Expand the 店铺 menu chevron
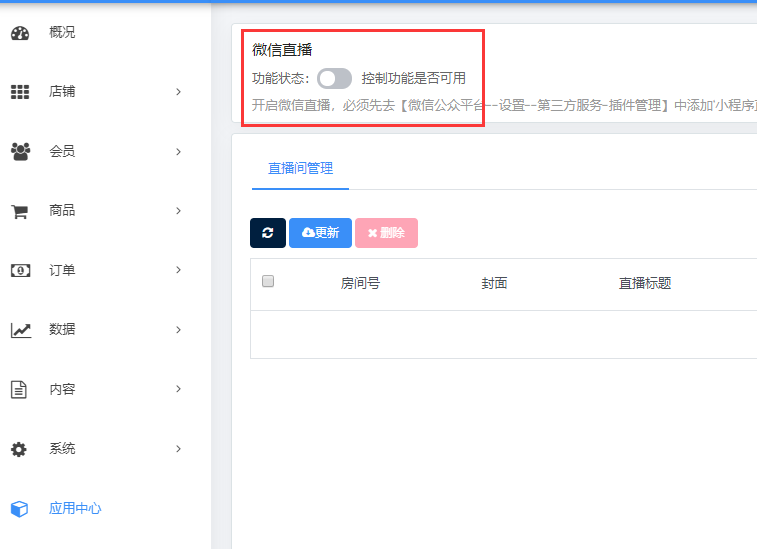The width and height of the screenshot is (757, 549). point(179,92)
